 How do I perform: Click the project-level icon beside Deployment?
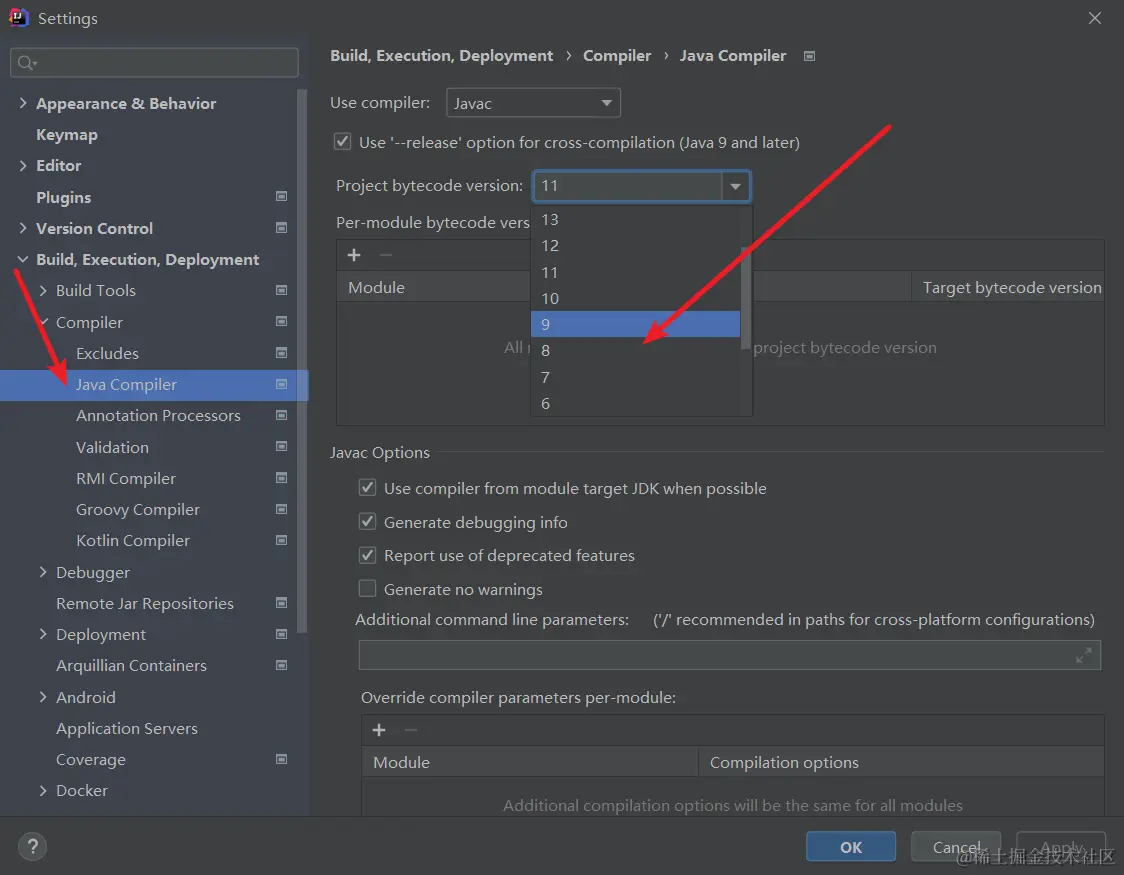pos(282,634)
